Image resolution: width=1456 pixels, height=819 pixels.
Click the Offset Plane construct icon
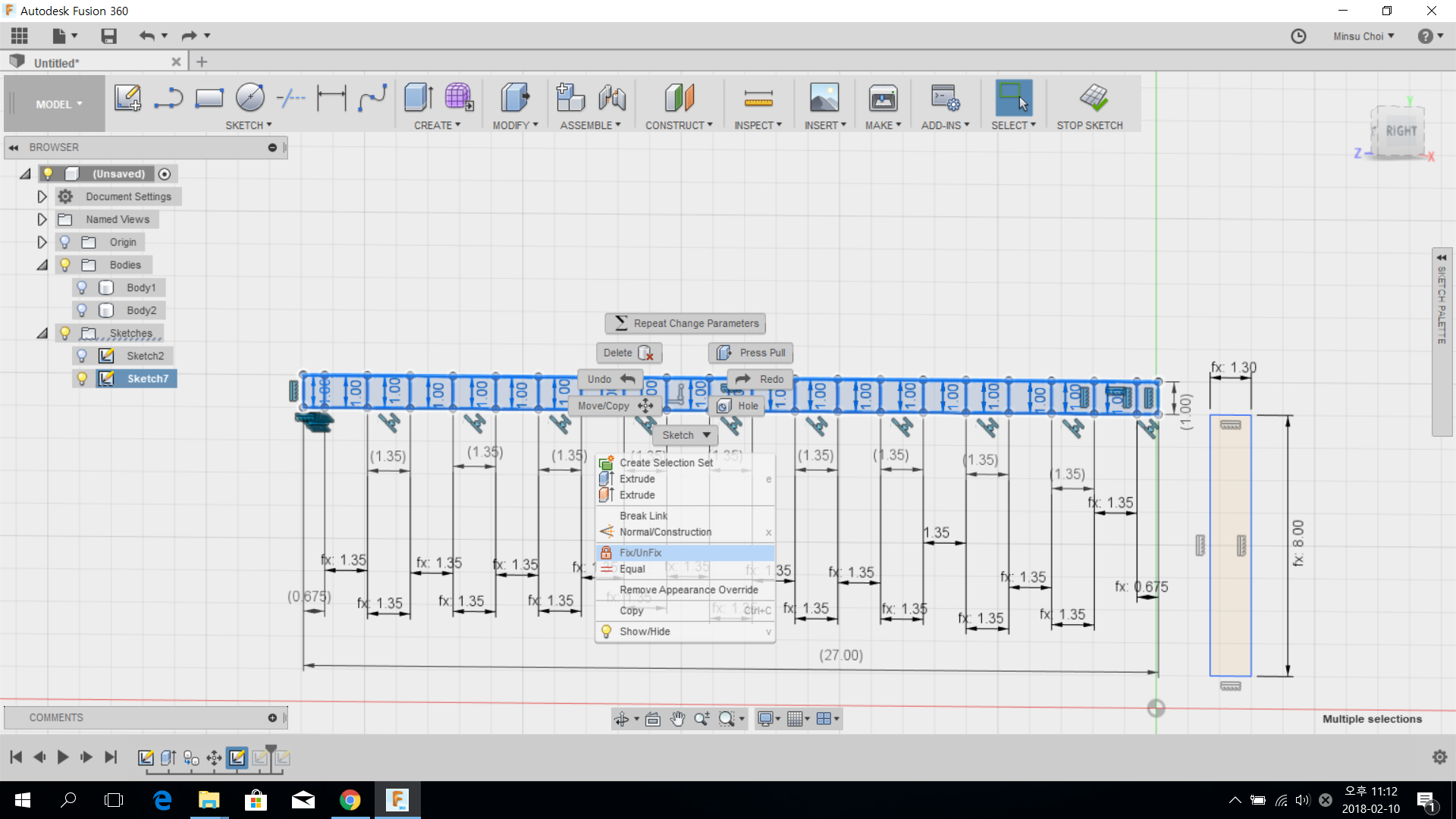point(679,98)
